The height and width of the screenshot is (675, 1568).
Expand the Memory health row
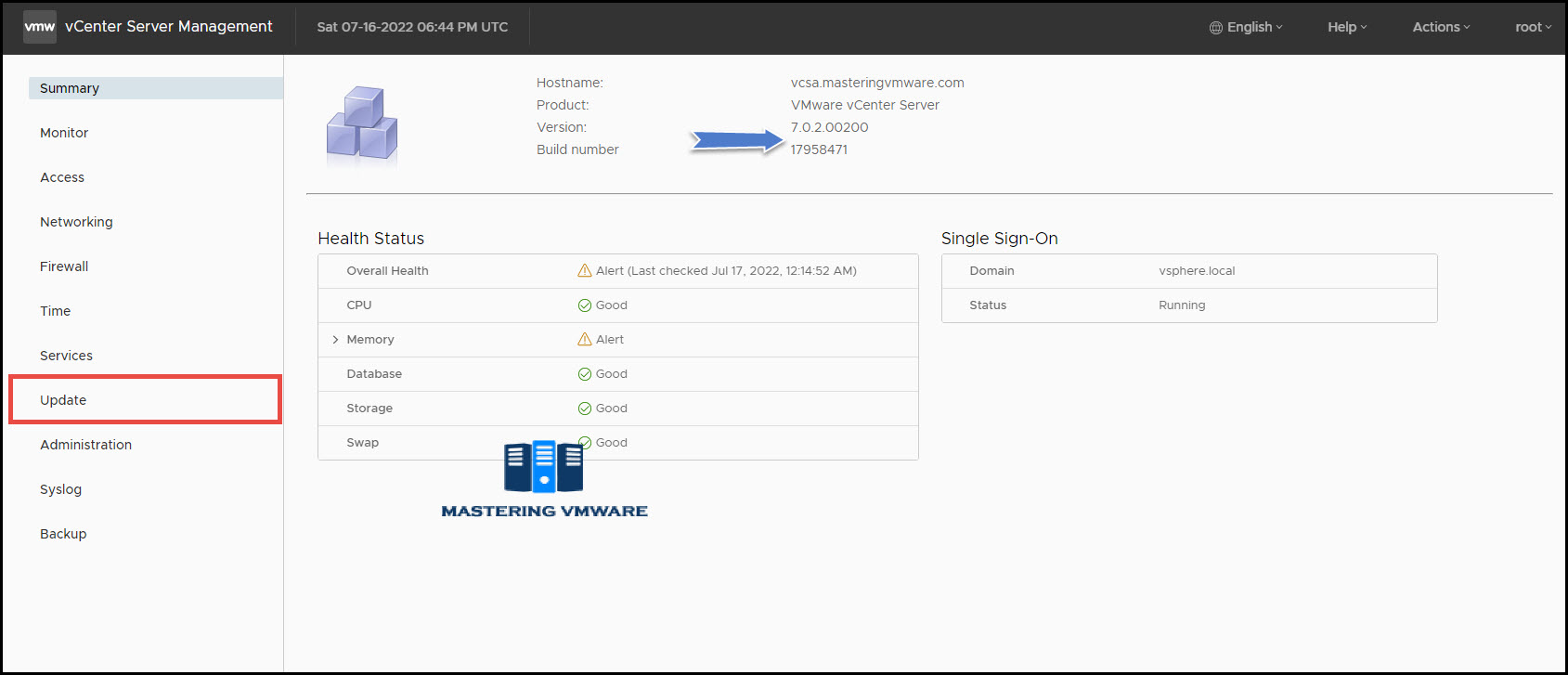(x=335, y=340)
